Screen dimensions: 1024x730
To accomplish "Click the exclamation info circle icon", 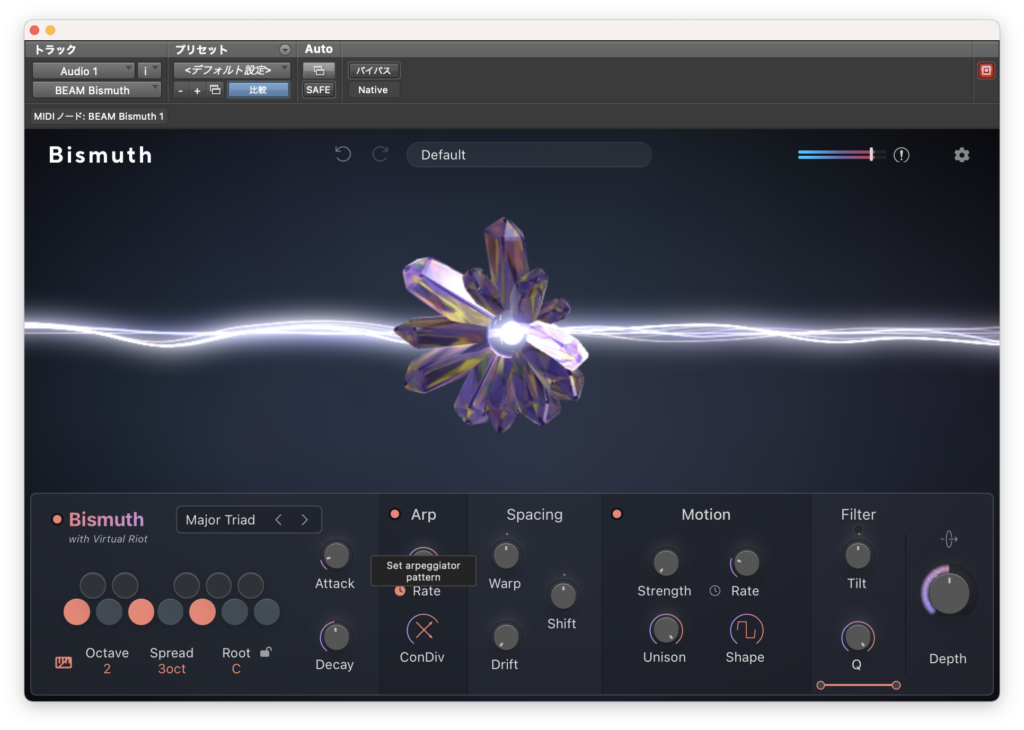I will coord(901,155).
